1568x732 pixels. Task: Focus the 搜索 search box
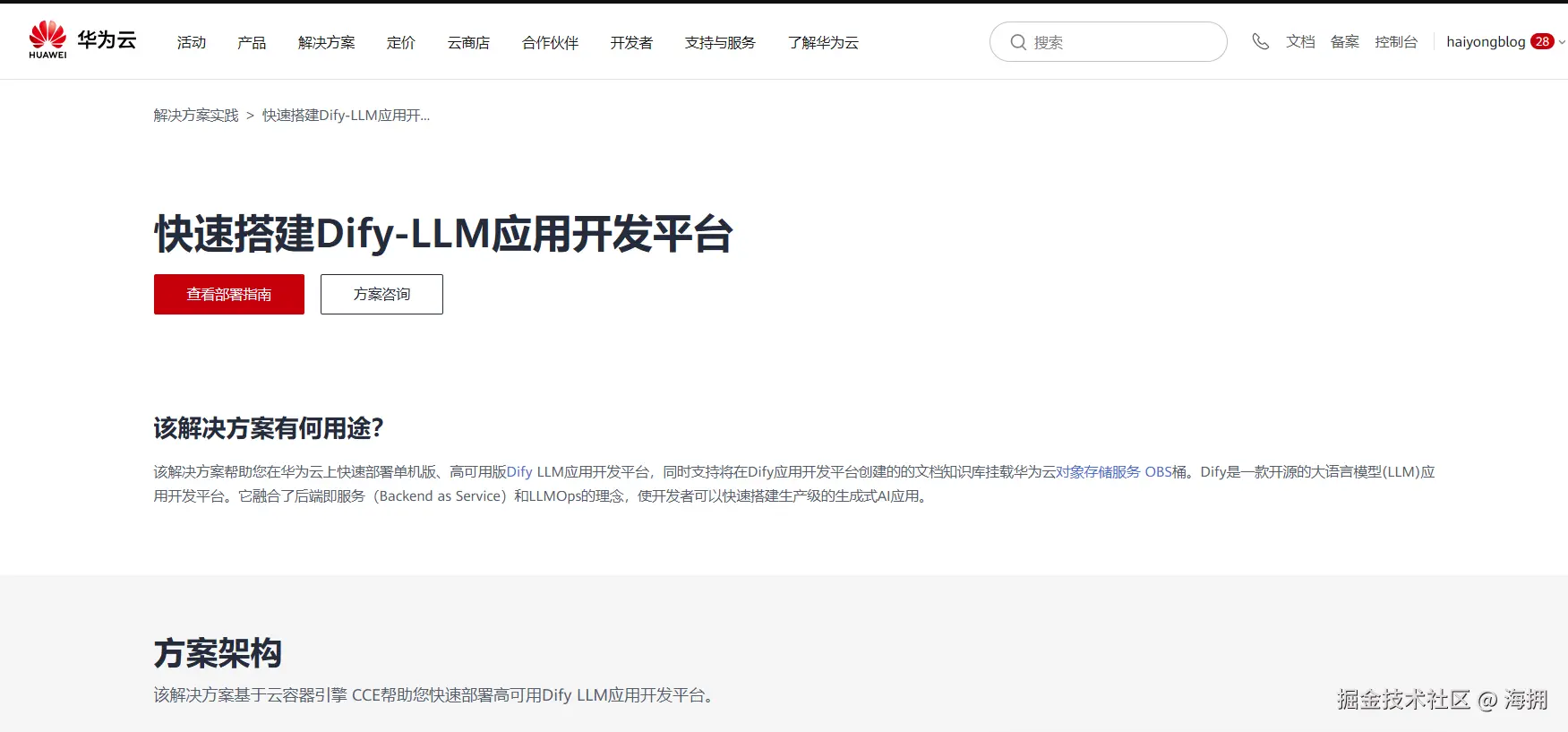tap(1109, 42)
